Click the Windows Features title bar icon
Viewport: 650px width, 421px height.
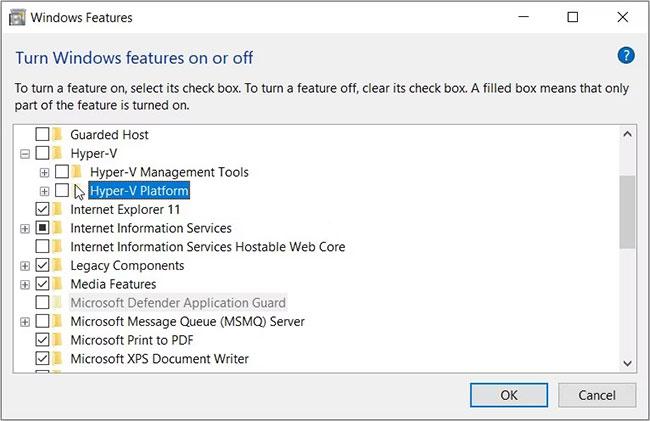(17, 17)
